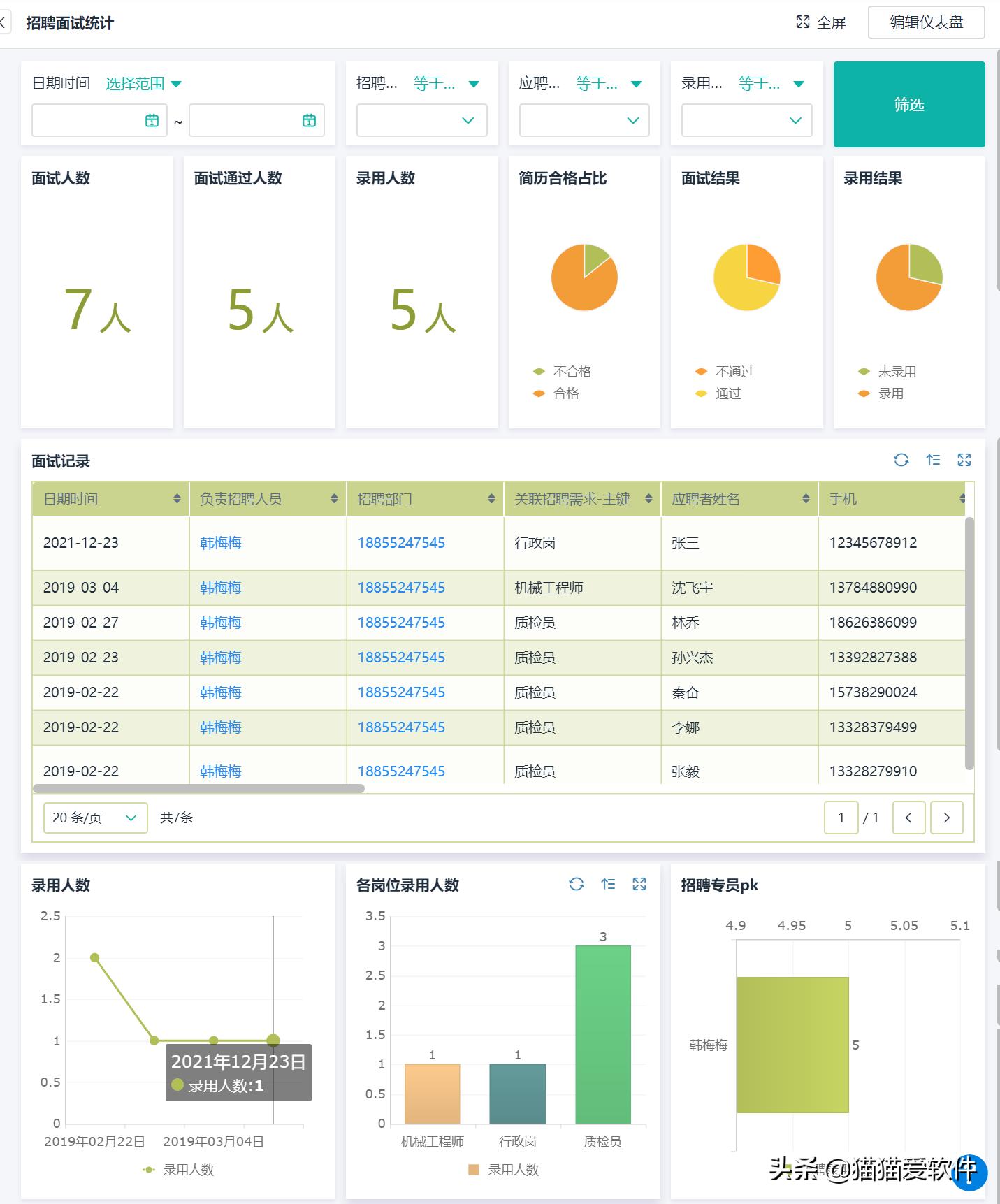The height and width of the screenshot is (1204, 1000).
Task: Open the end date calendar picker icon
Action: click(309, 120)
